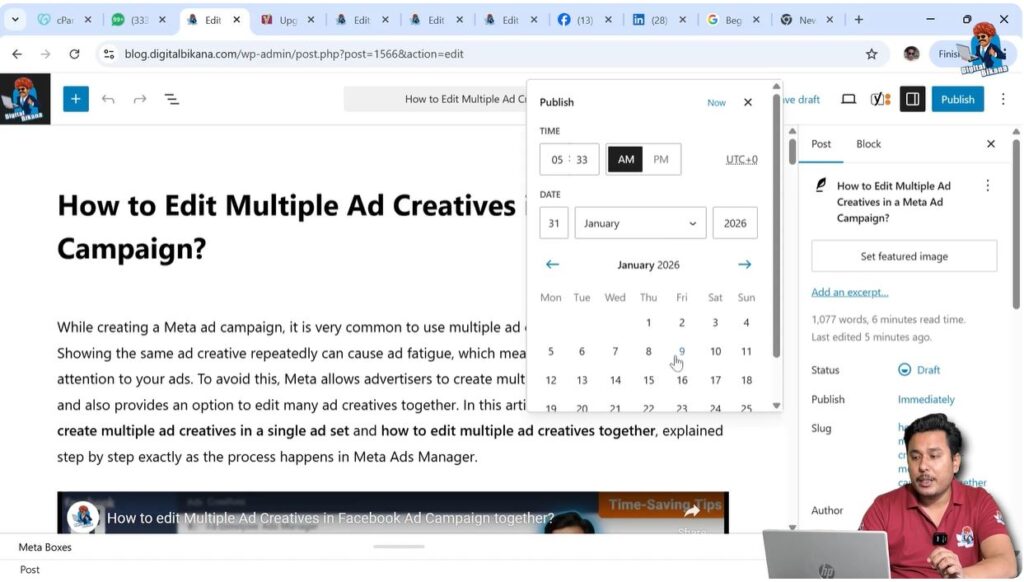This screenshot has width=1024, height=582.
Task: Open the document List View outline
Action: (x=171, y=99)
